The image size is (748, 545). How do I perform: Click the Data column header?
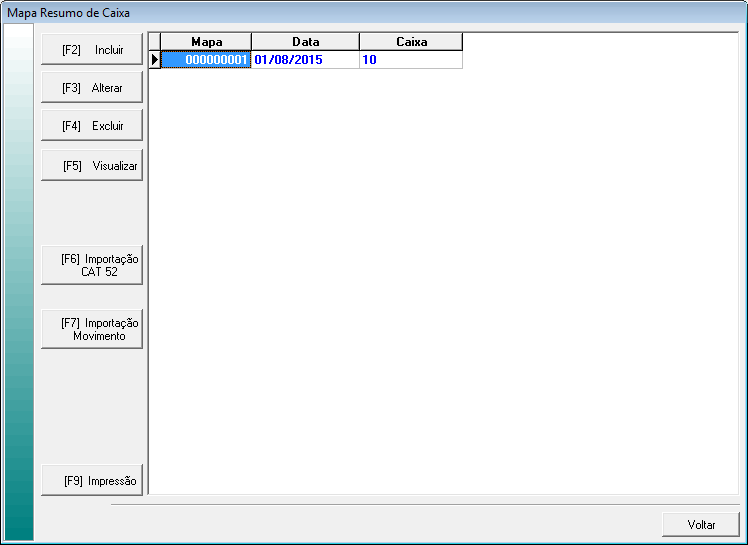click(x=305, y=42)
